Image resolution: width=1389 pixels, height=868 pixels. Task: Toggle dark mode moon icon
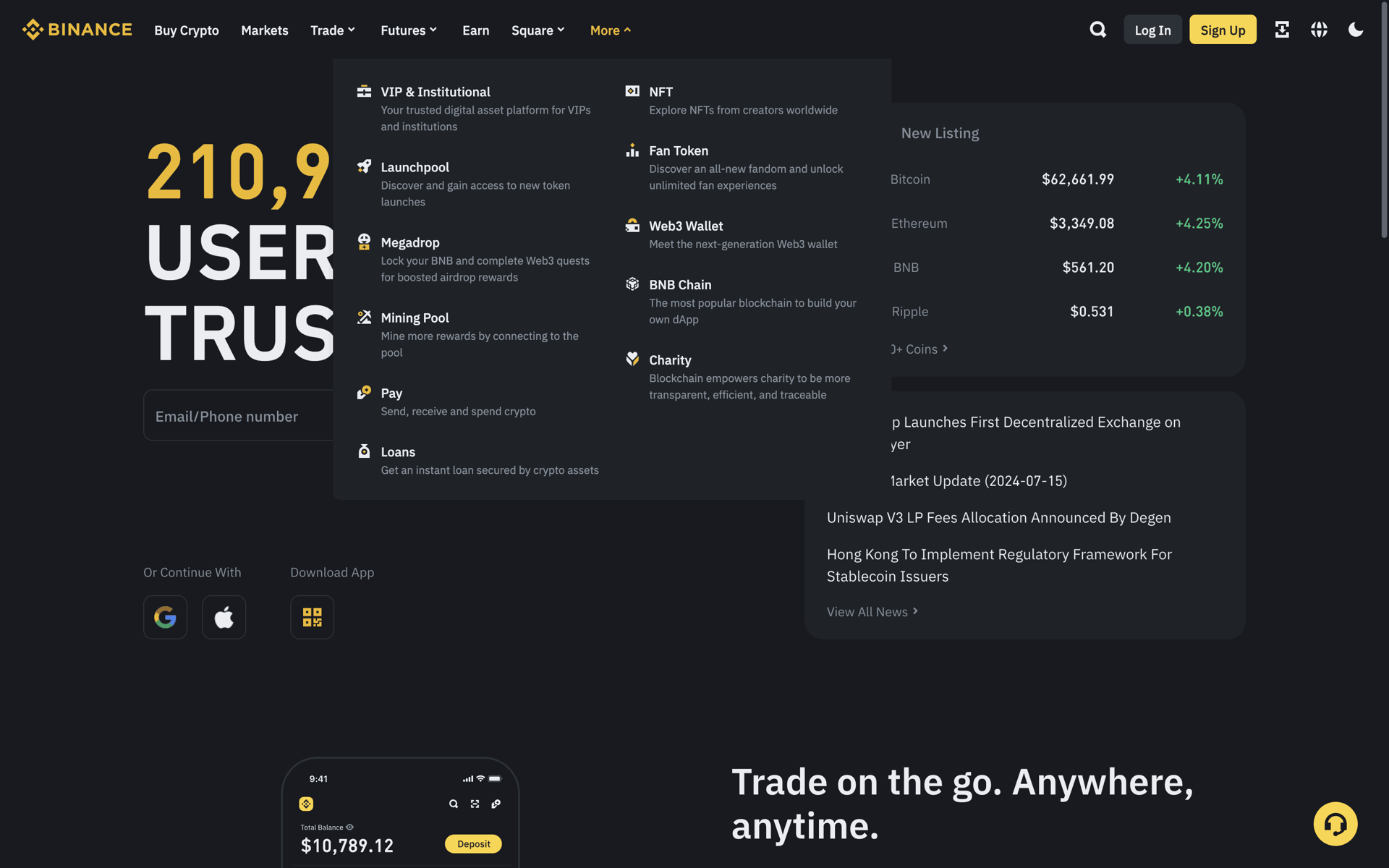click(1356, 30)
